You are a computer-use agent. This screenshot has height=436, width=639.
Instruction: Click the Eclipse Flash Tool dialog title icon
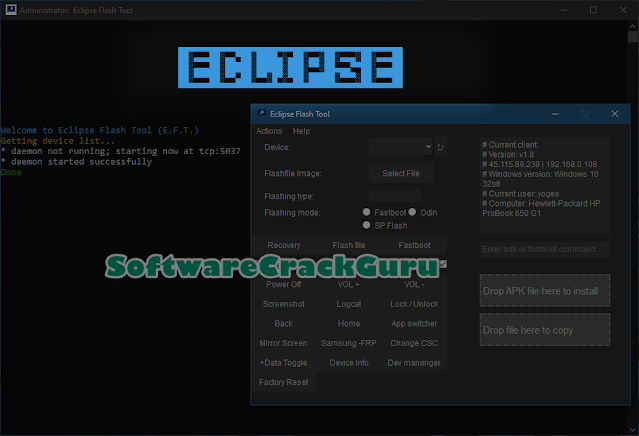pyautogui.click(x=262, y=114)
